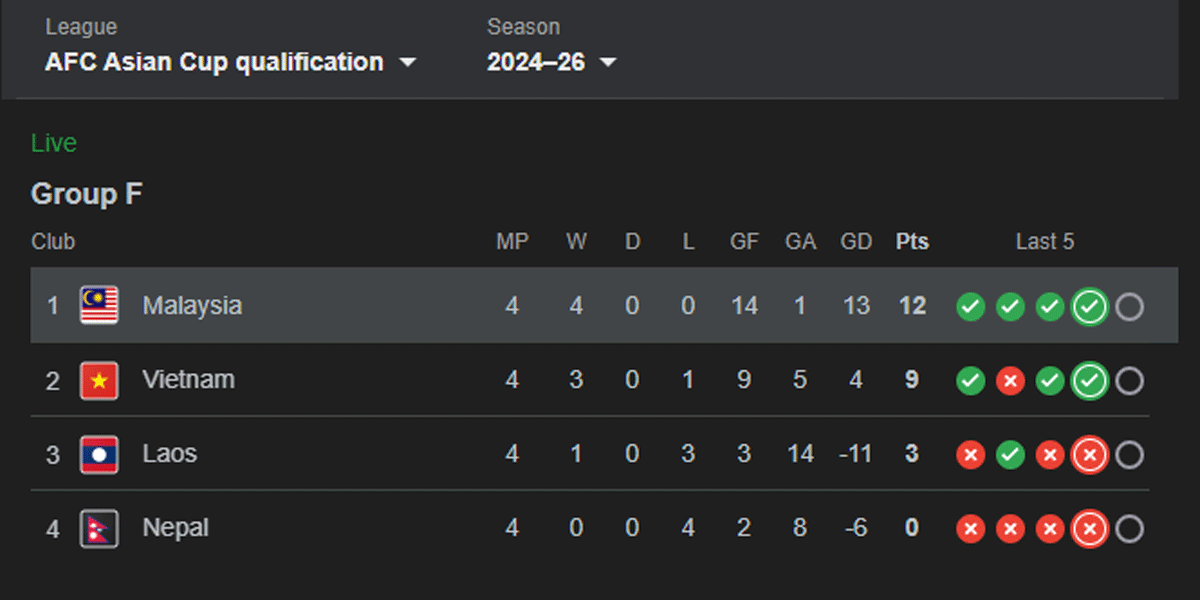Image resolution: width=1200 pixels, height=600 pixels.
Task: Click Nepal's most recent loss icon
Action: tap(1089, 529)
